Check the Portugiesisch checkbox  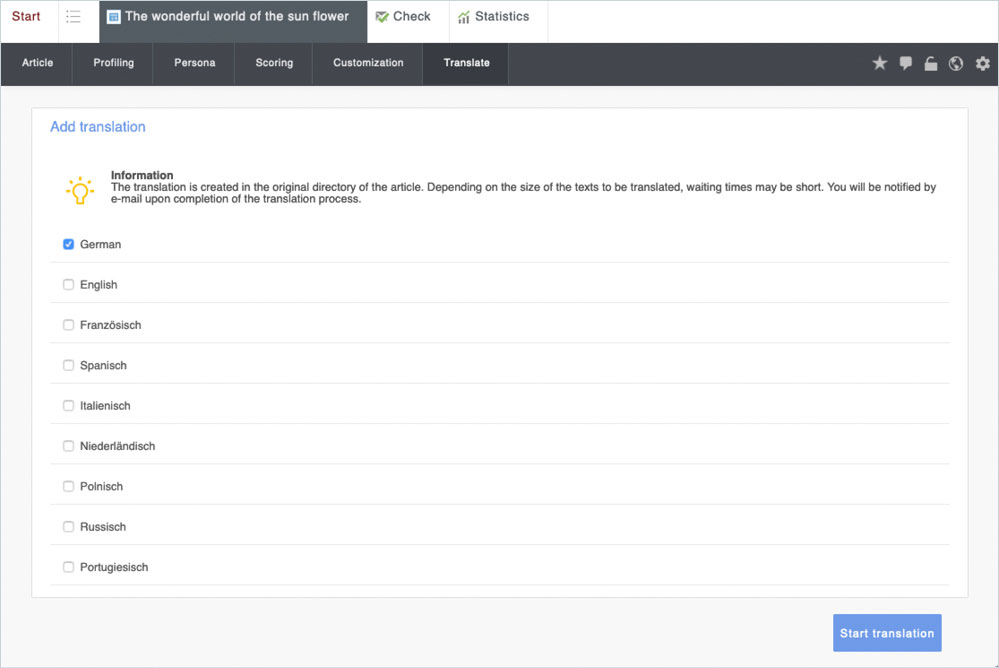68,567
